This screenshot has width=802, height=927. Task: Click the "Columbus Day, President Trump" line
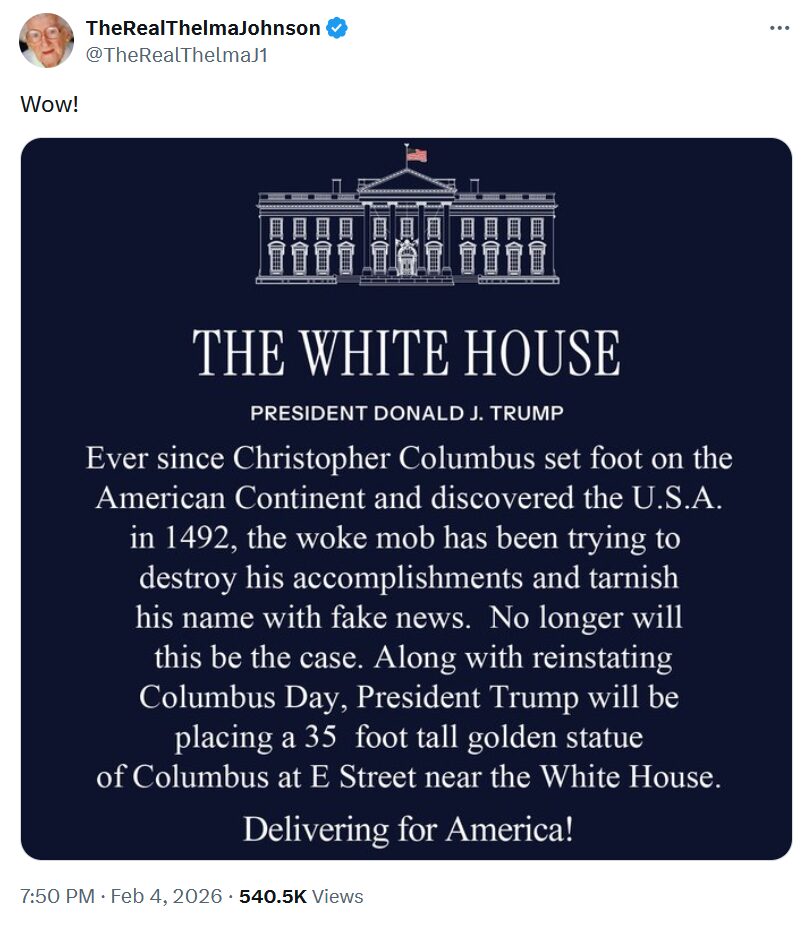(x=409, y=696)
